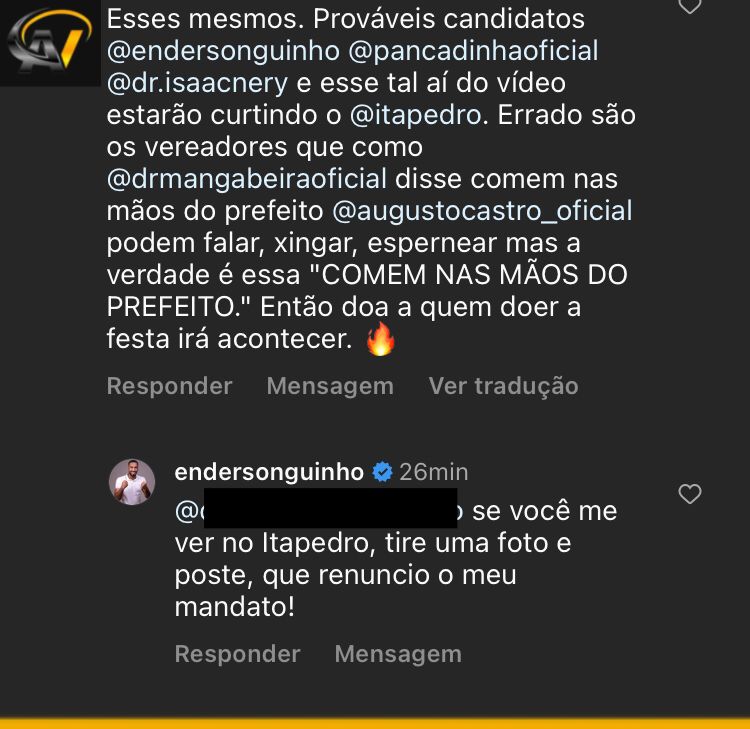Show translation with Ver tradução
This screenshot has width=750, height=729.
click(x=503, y=386)
